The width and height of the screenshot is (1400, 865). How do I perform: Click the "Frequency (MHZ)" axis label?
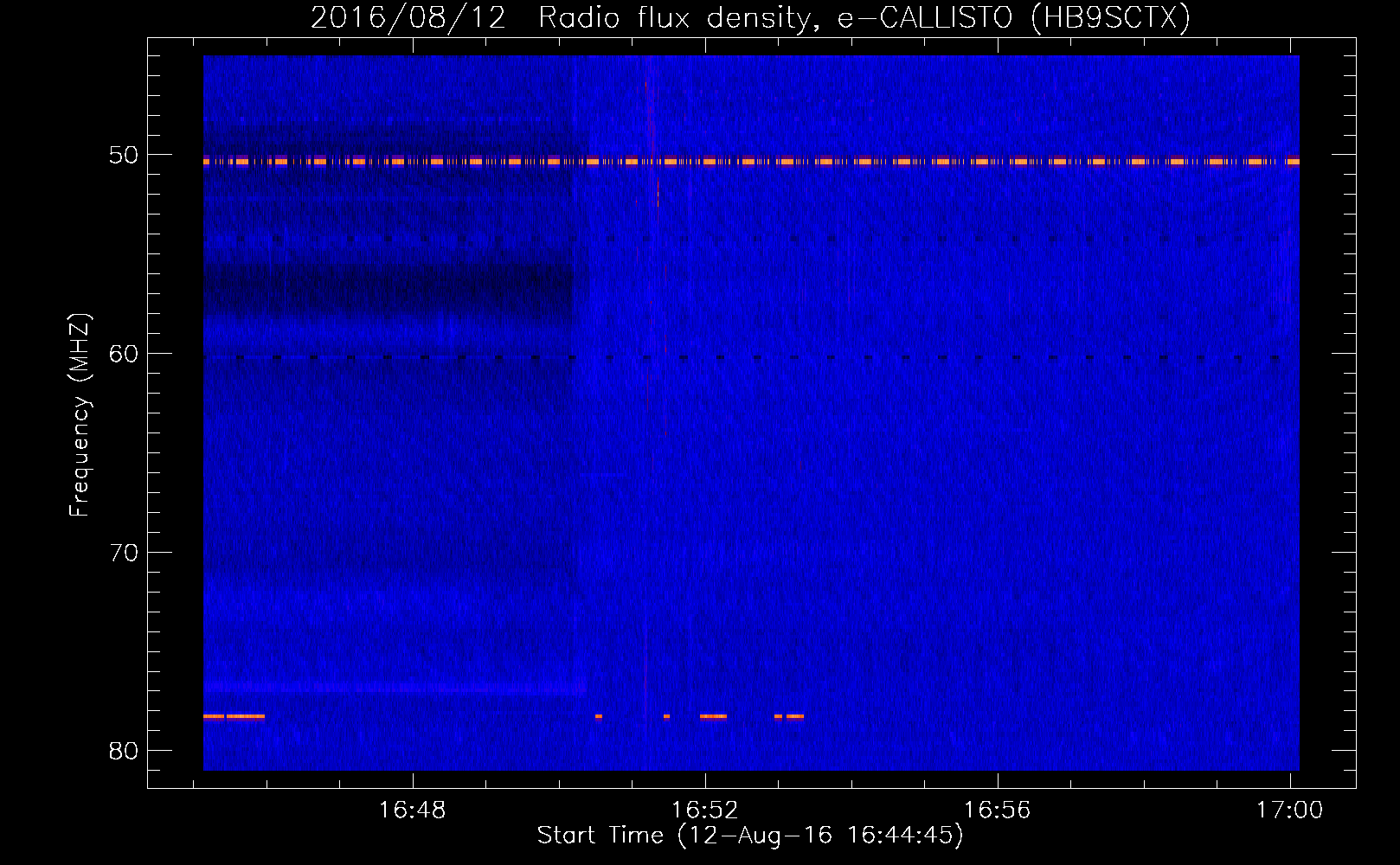coord(79,415)
